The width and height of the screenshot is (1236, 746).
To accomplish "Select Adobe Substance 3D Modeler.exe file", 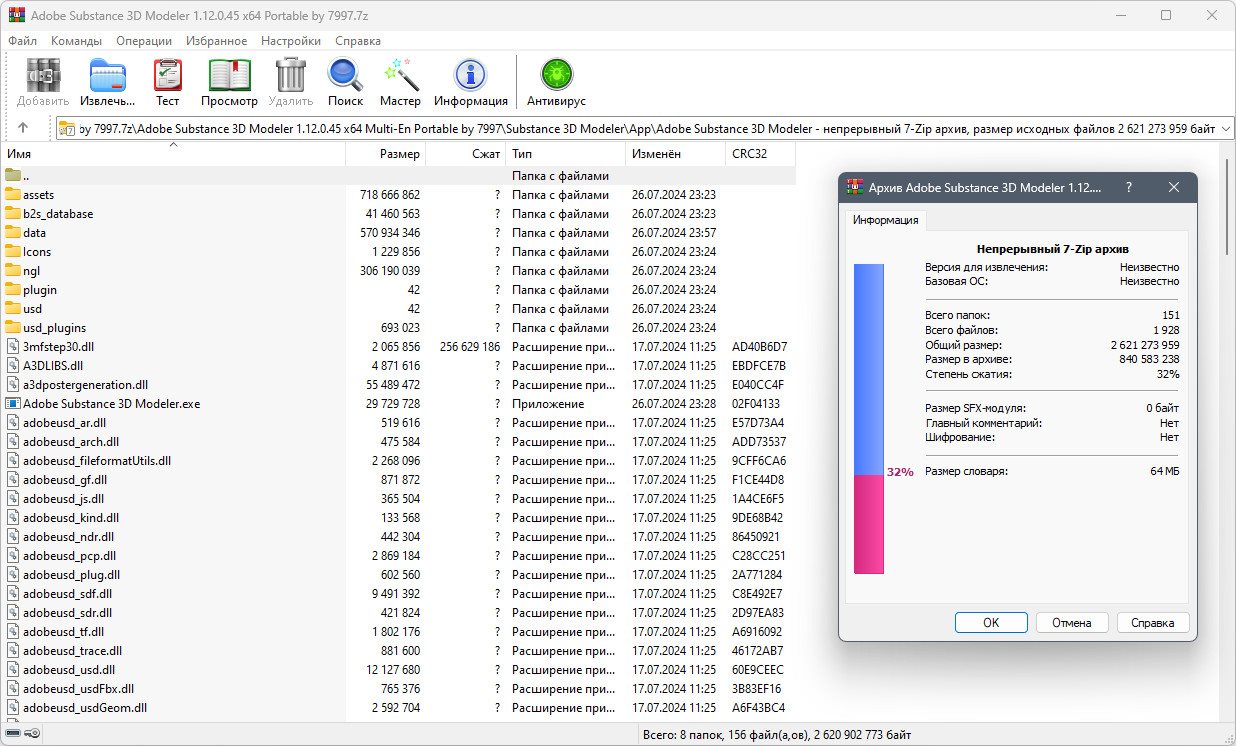I will pos(111,404).
